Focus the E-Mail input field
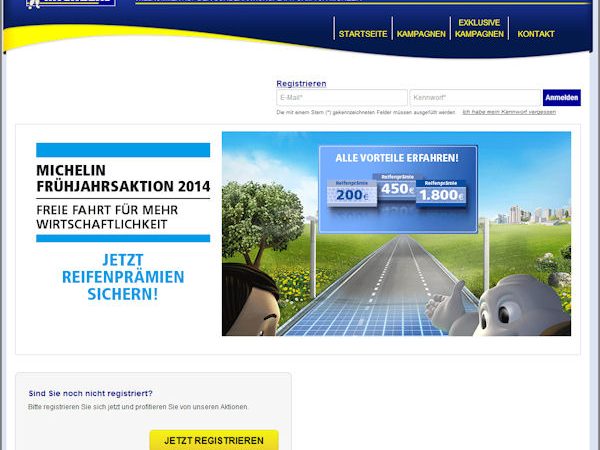 [342, 98]
